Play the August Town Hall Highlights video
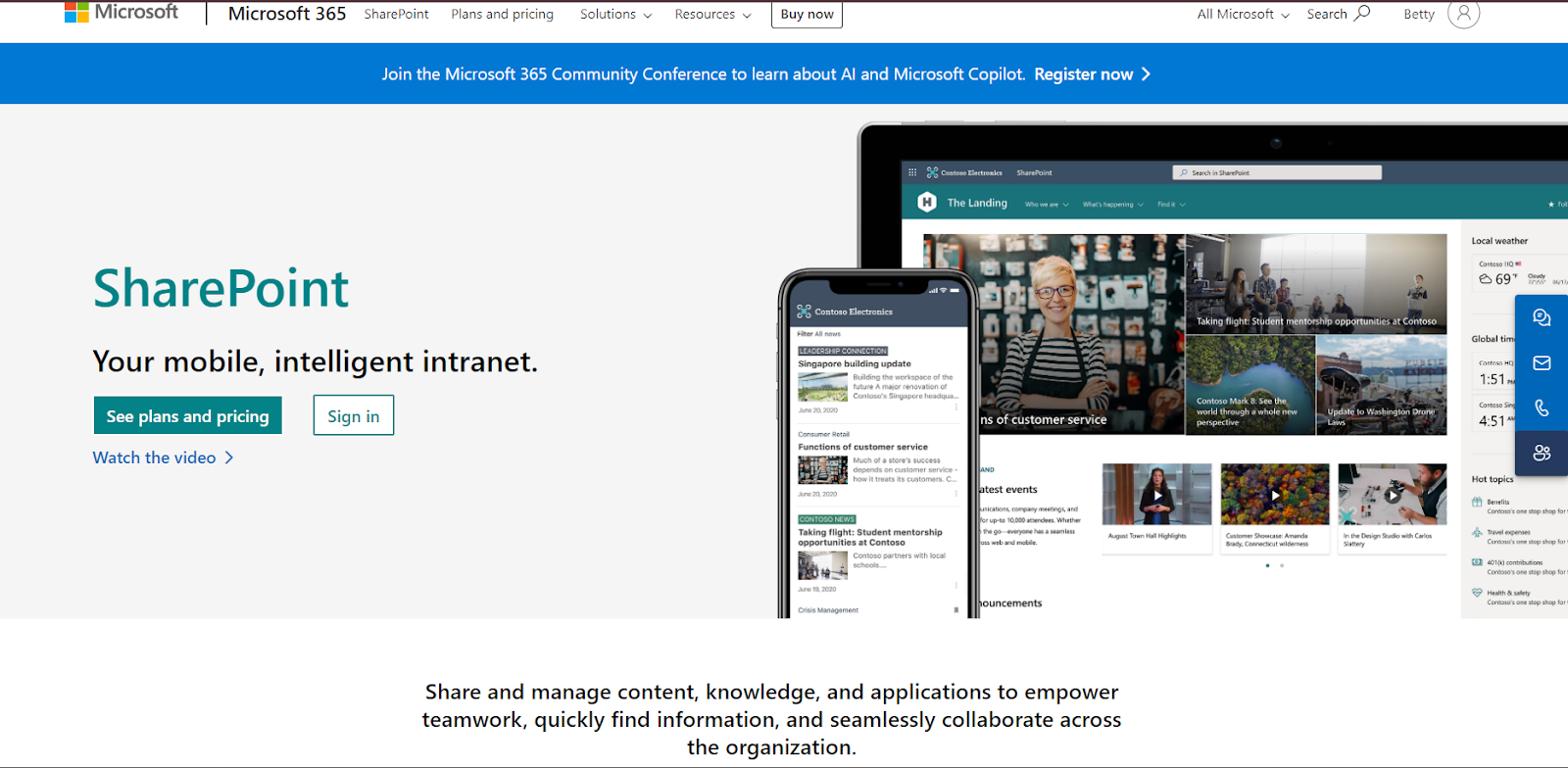This screenshot has height=768, width=1568. point(1157,496)
